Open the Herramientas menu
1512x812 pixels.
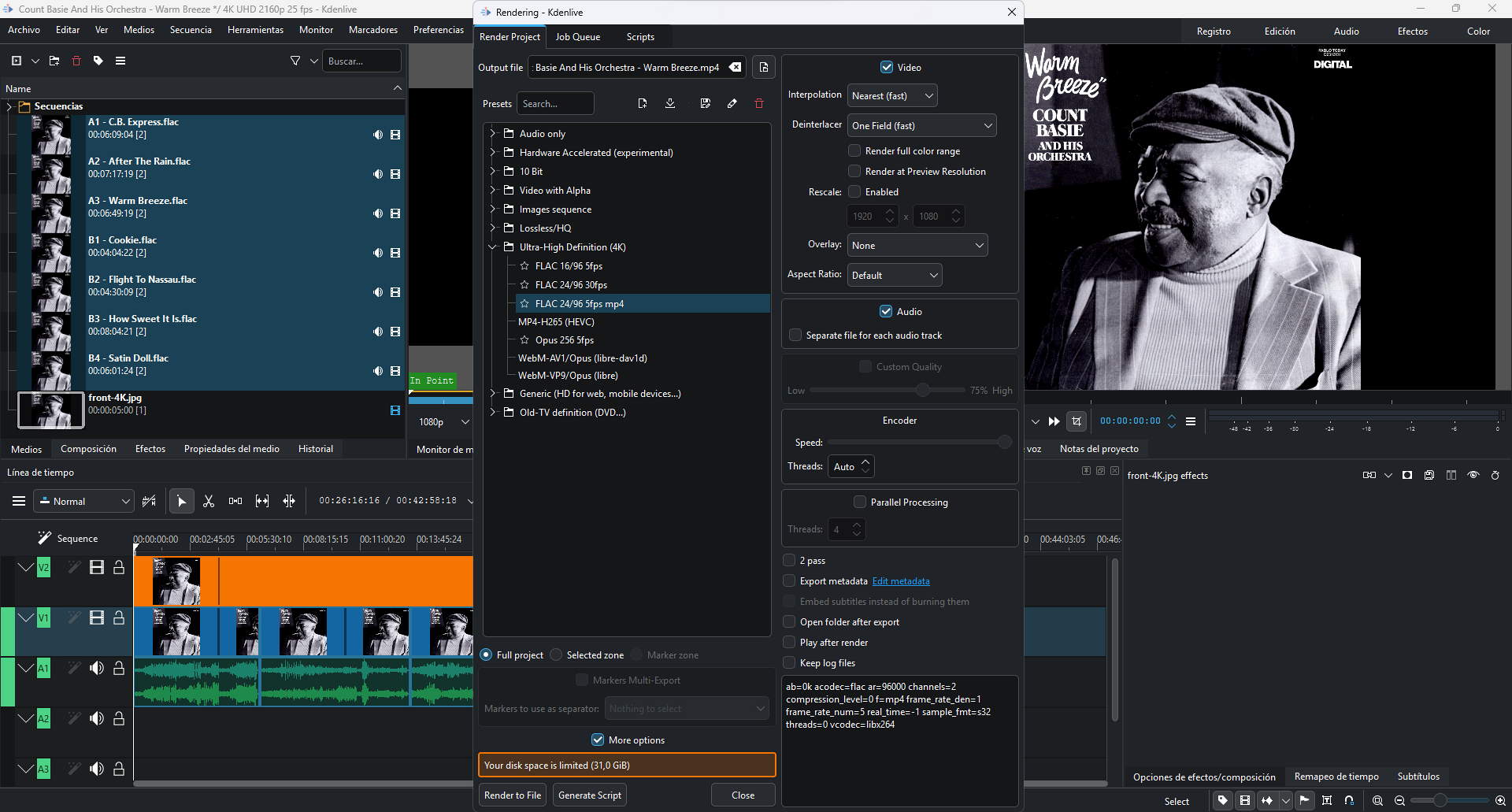click(x=255, y=30)
